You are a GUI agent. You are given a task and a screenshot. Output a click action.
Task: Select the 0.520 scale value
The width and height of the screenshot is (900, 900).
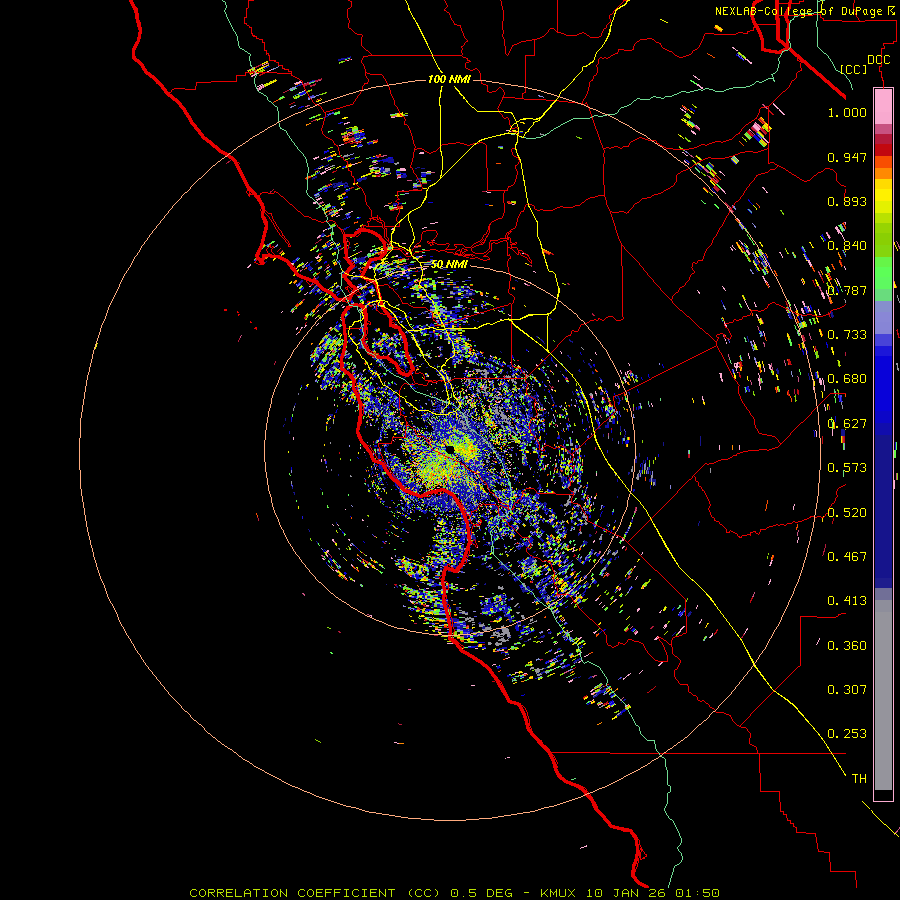click(x=847, y=513)
